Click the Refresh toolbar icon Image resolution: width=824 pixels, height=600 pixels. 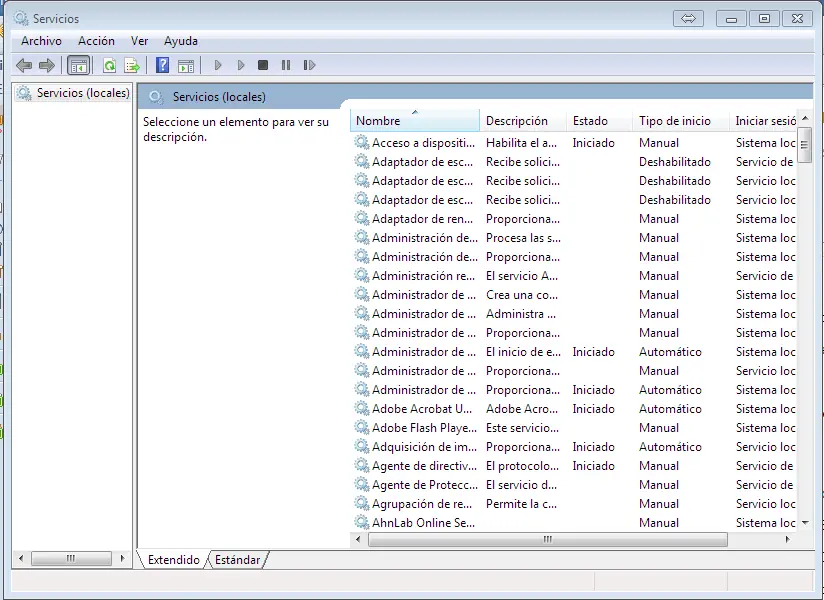coord(109,66)
